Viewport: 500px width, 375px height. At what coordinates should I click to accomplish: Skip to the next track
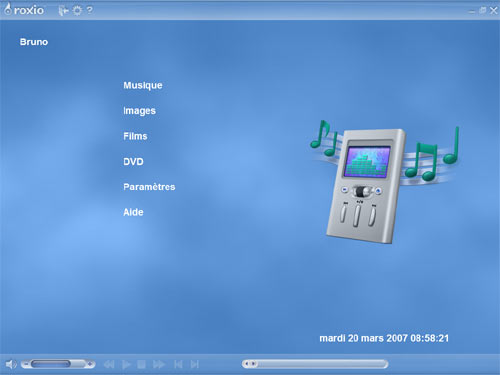point(195,364)
